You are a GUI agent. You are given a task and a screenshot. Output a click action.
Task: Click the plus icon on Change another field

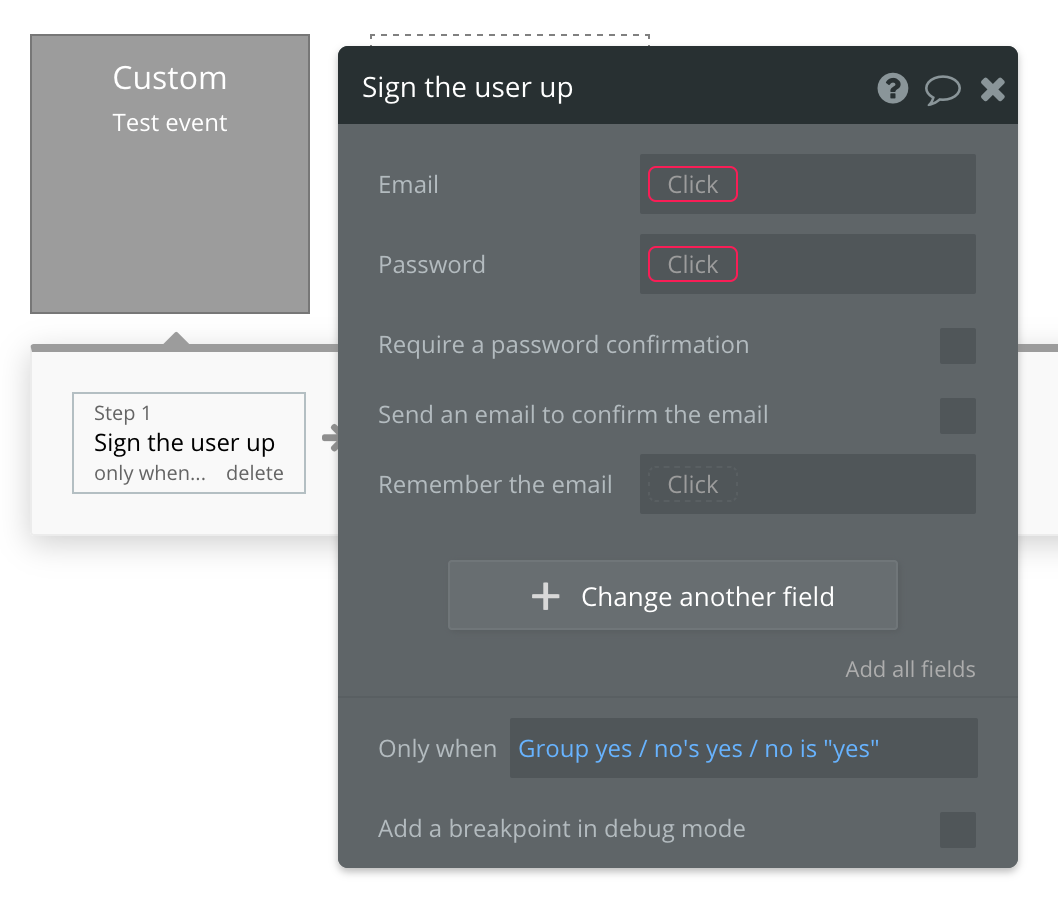coord(545,597)
